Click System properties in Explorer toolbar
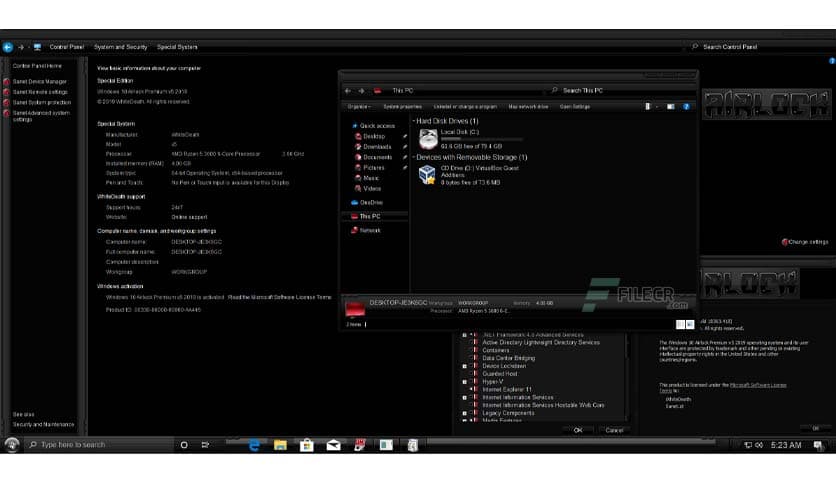The height and width of the screenshot is (484, 836). pos(403,107)
